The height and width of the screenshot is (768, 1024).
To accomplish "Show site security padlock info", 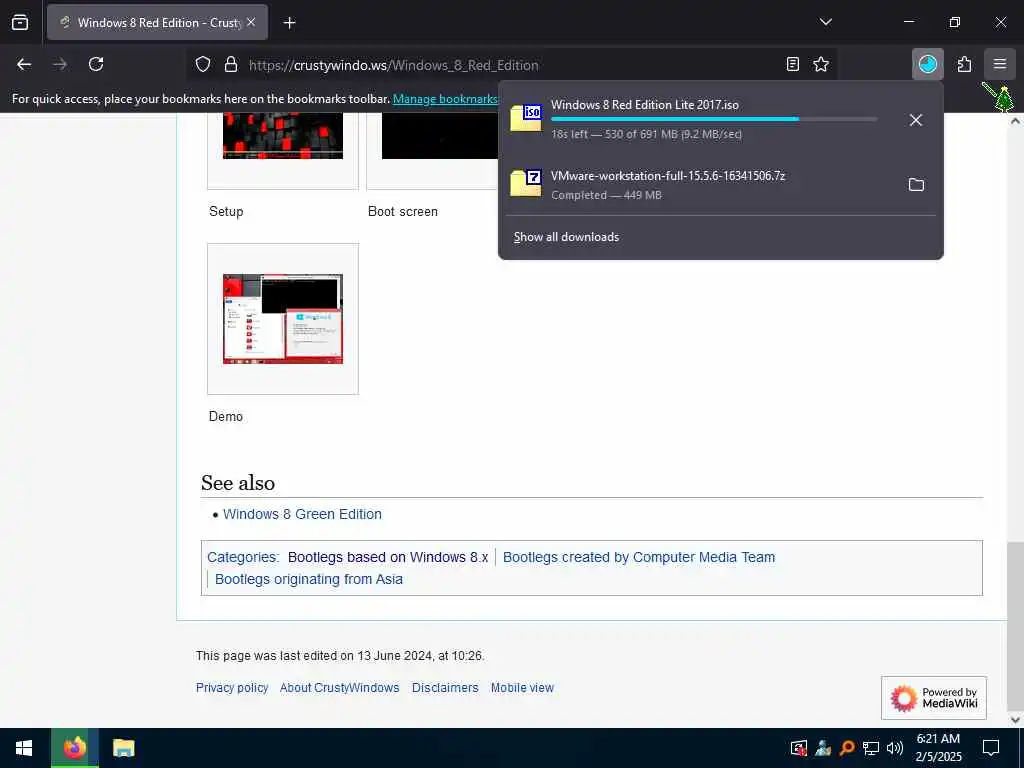I will point(231,65).
